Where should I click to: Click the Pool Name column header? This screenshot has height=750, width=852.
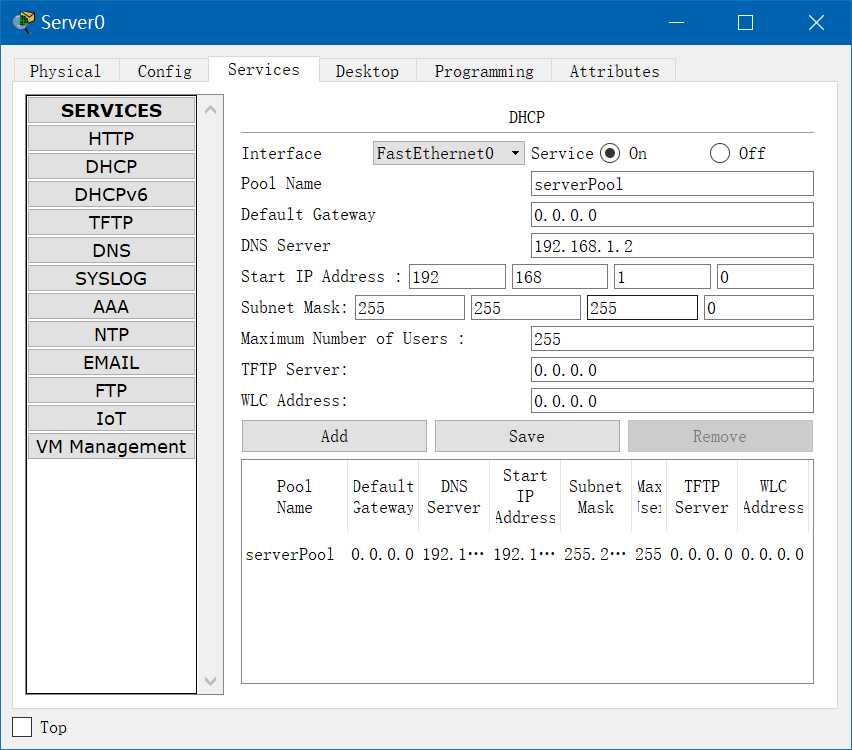[295, 496]
